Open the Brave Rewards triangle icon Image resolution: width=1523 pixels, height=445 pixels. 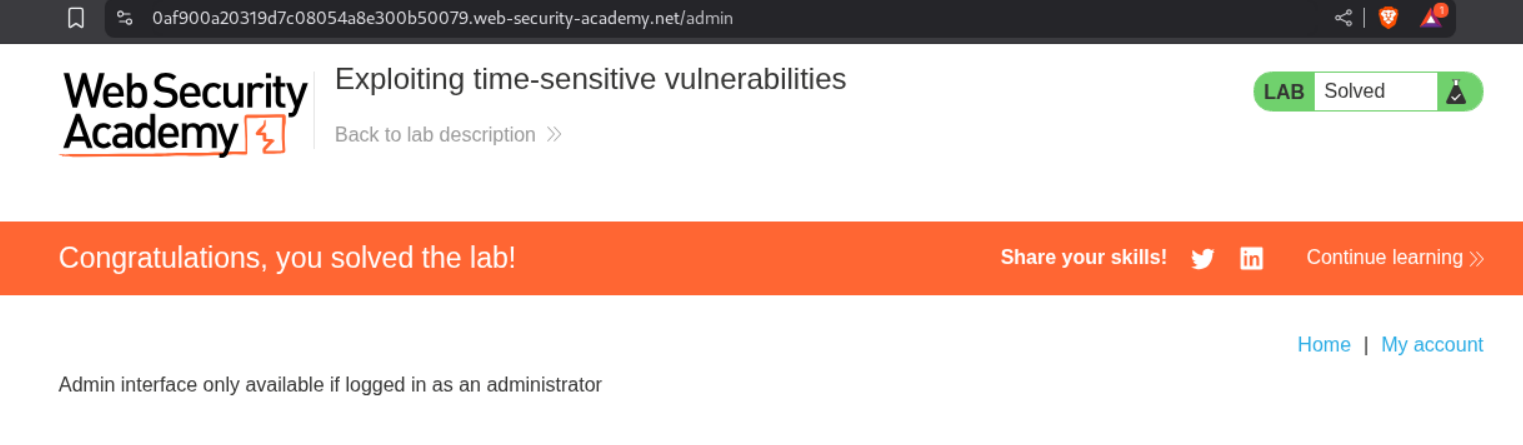tap(1432, 18)
